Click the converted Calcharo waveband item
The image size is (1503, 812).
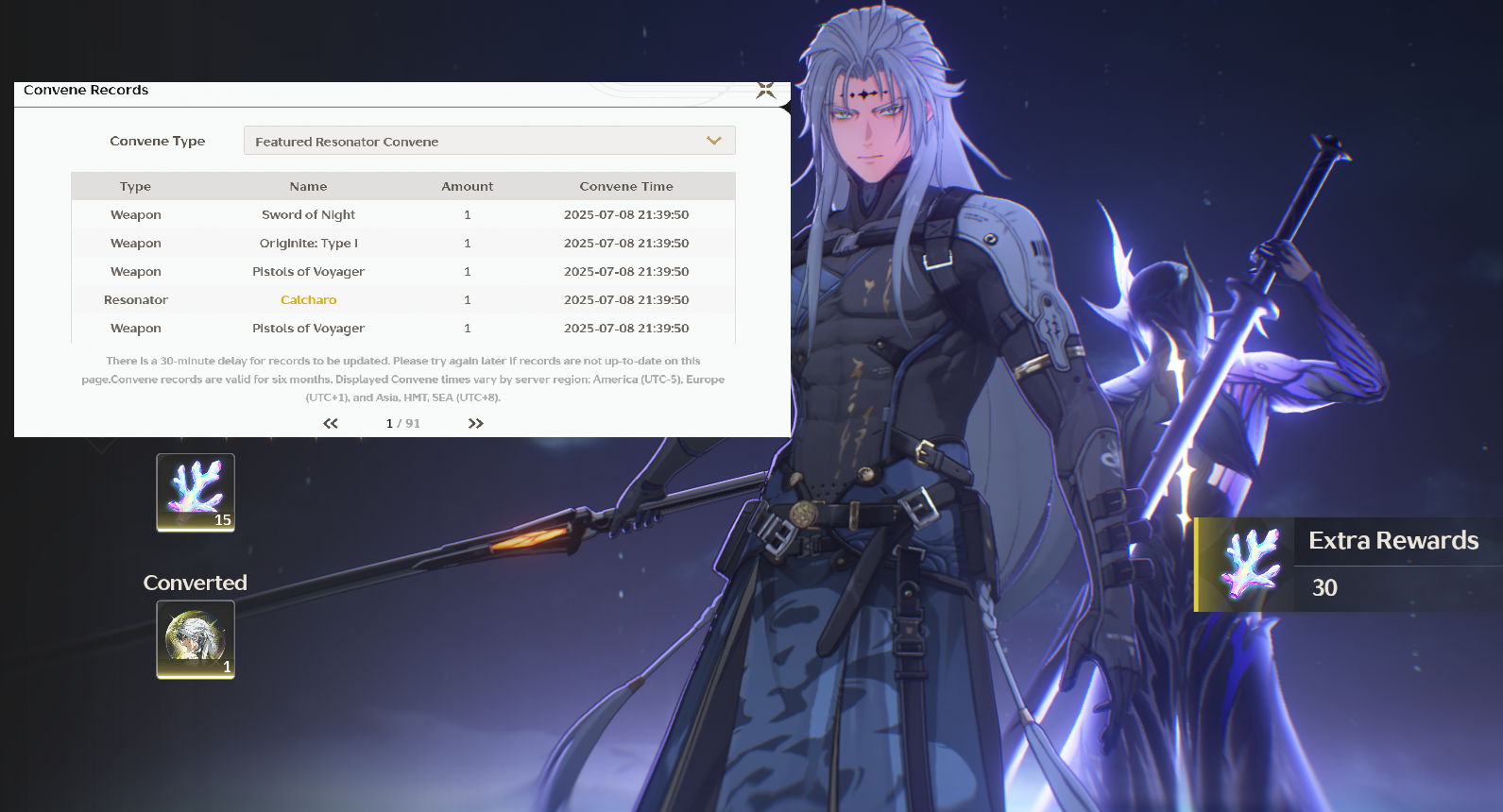[x=196, y=639]
